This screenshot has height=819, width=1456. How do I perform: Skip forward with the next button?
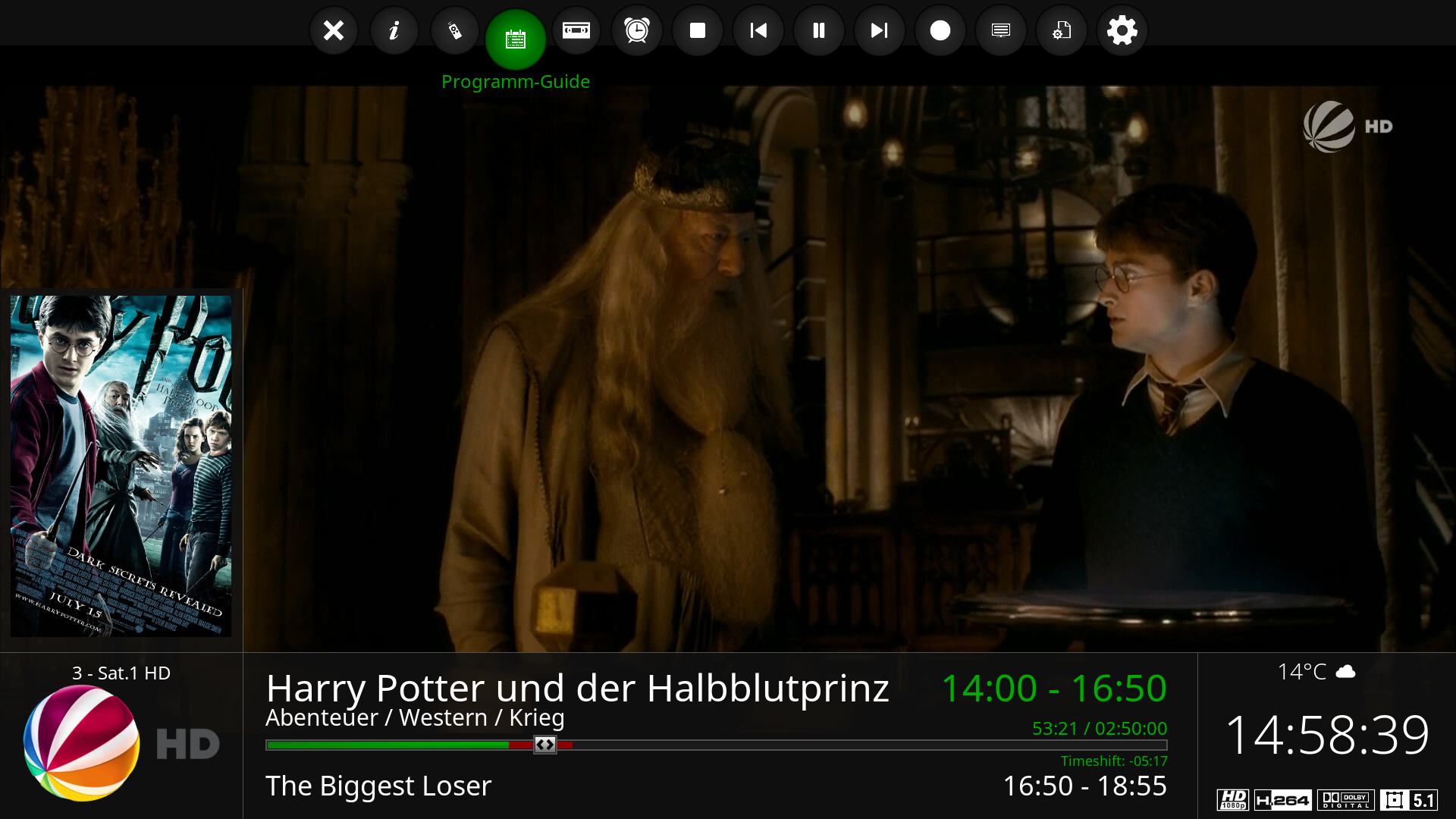coord(880,30)
